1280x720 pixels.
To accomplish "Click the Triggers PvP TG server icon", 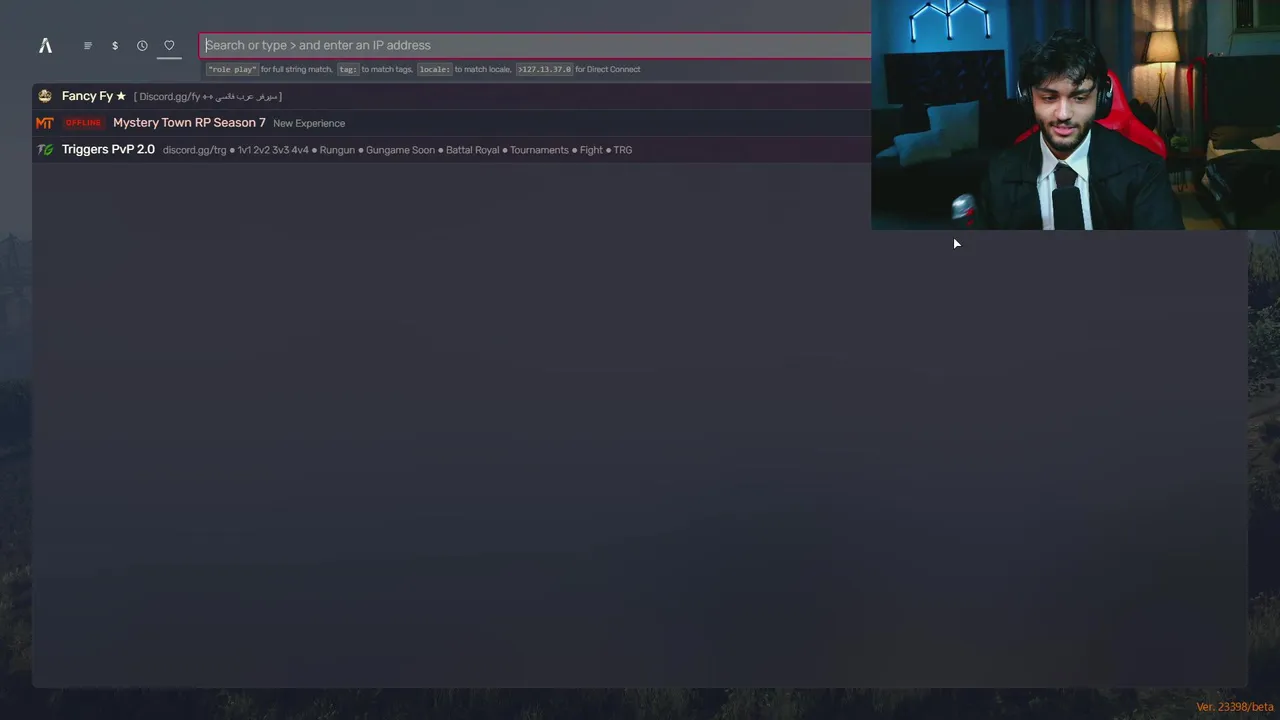I will pos(45,150).
